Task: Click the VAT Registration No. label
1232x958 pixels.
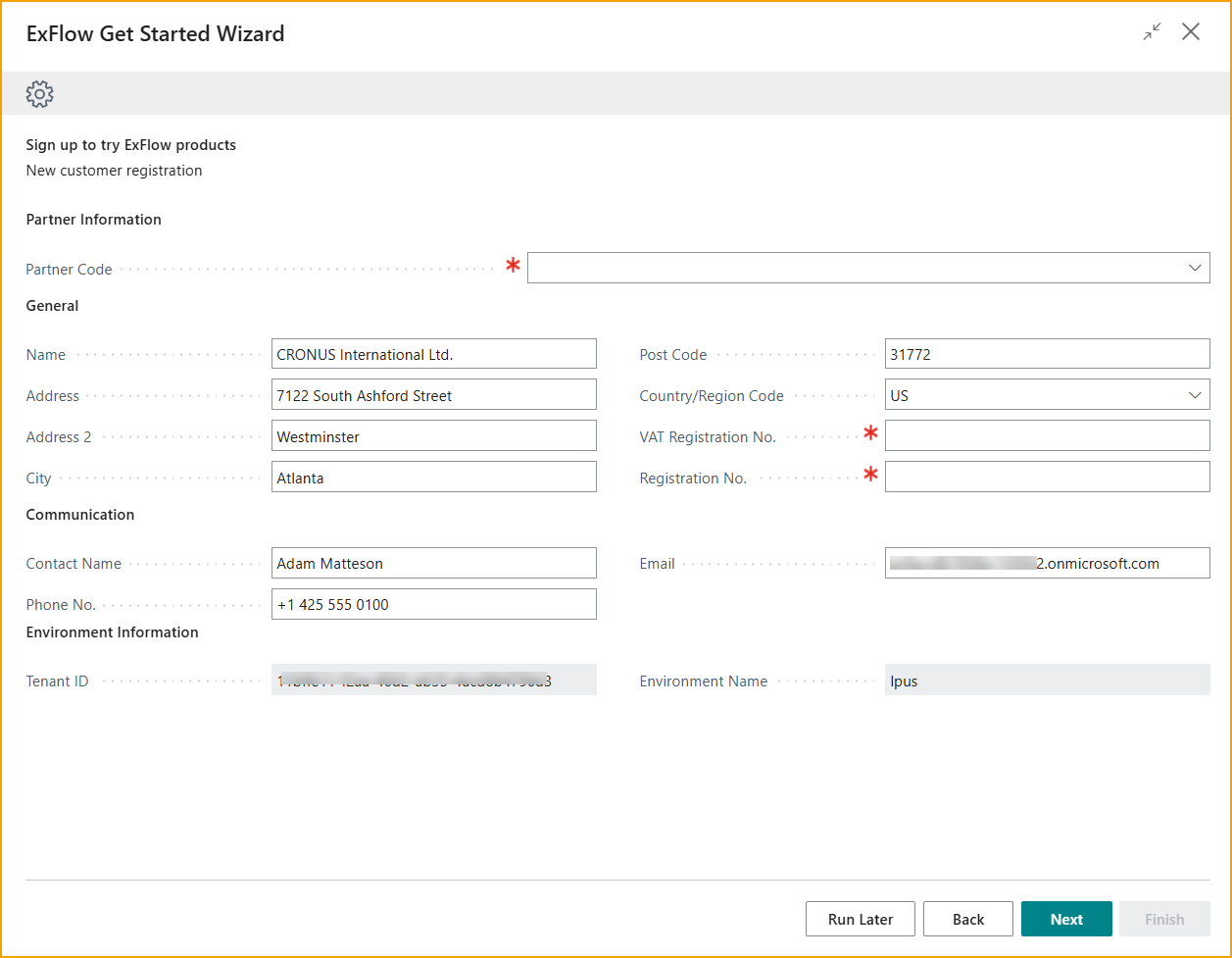Action: (x=708, y=437)
